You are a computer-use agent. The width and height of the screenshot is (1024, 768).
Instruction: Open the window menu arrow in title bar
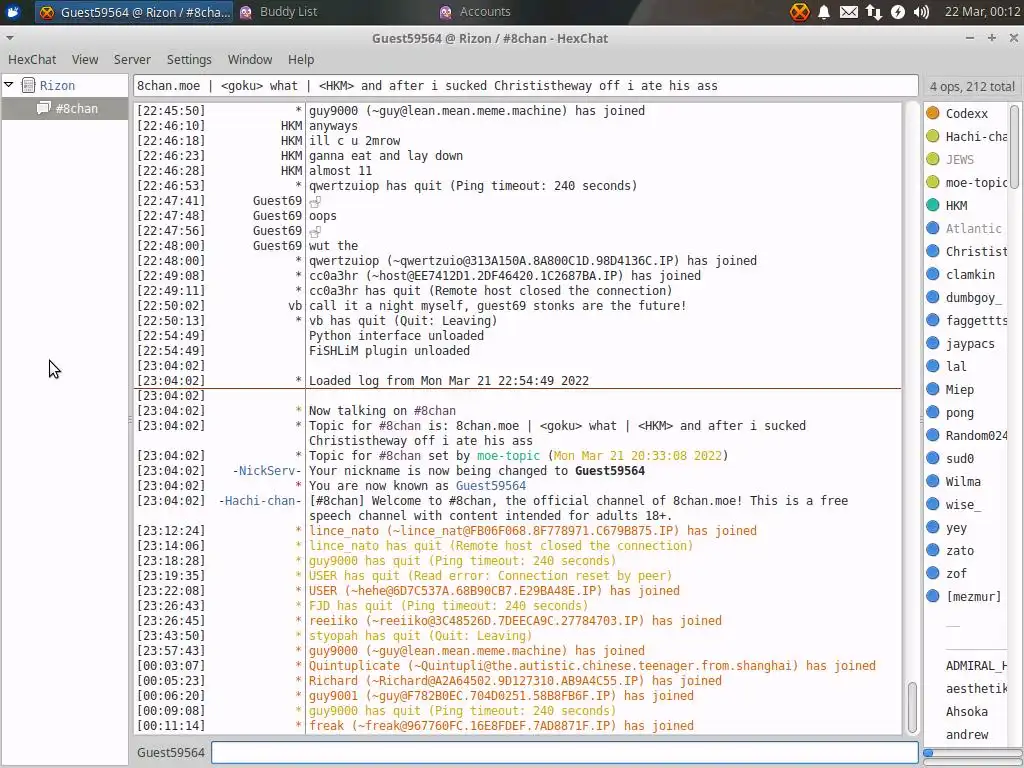[9, 38]
